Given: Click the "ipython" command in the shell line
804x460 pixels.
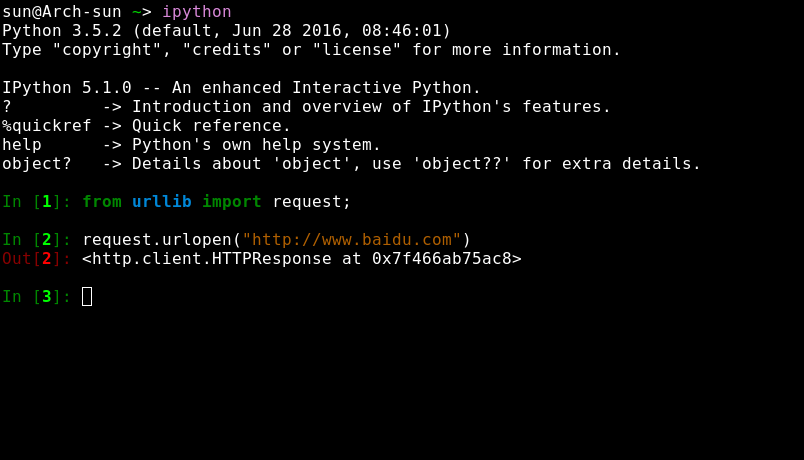Looking at the screenshot, I should coord(196,11).
